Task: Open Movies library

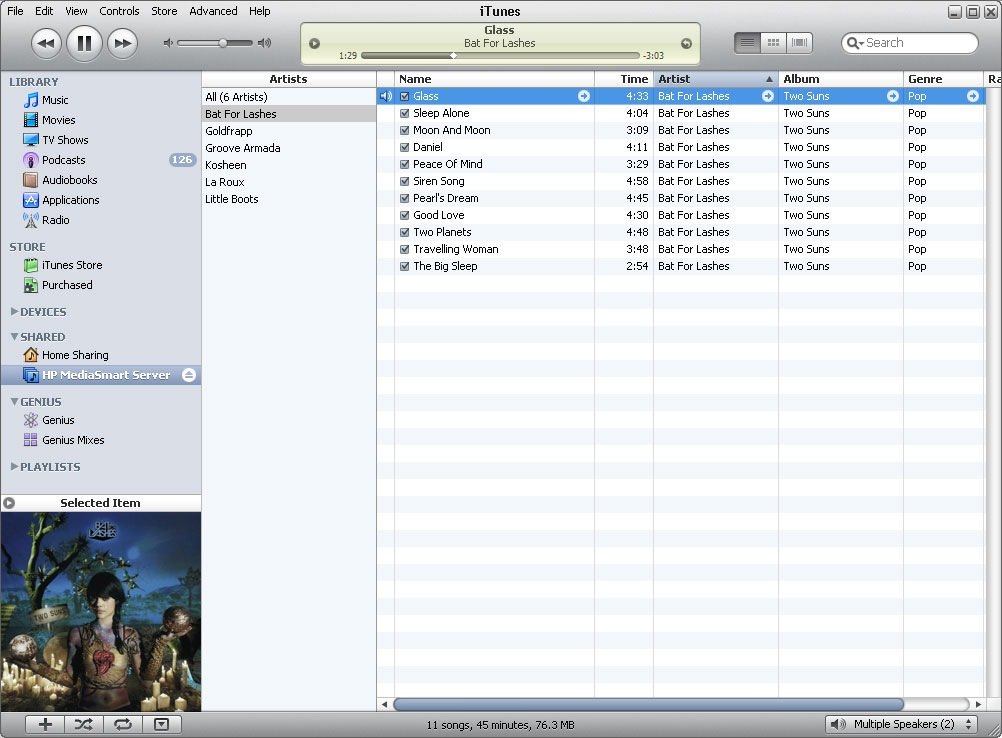Action: point(58,120)
